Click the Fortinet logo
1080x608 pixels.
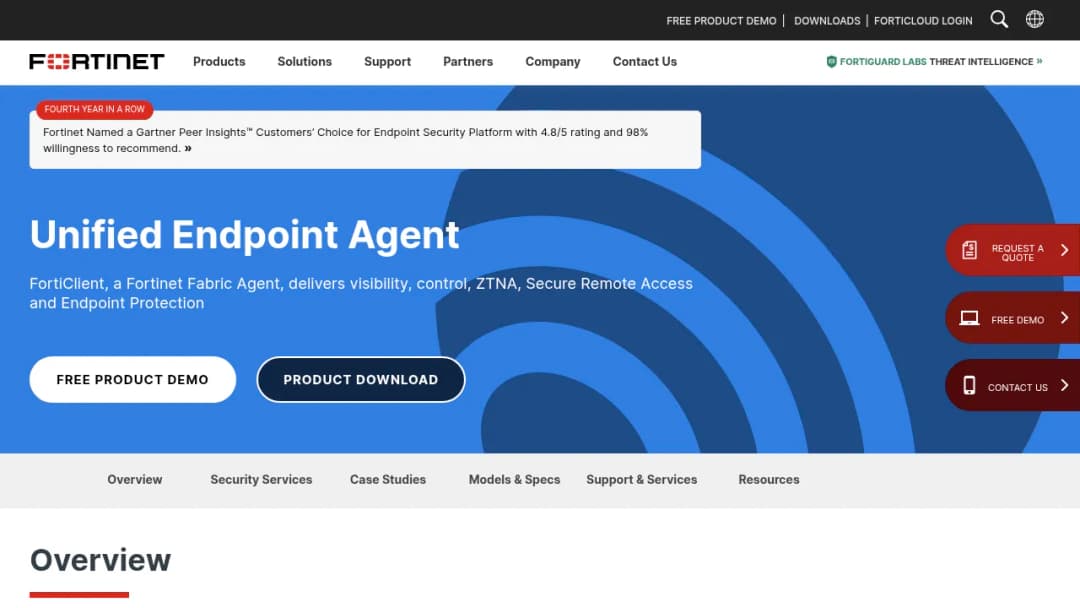pyautogui.click(x=96, y=61)
